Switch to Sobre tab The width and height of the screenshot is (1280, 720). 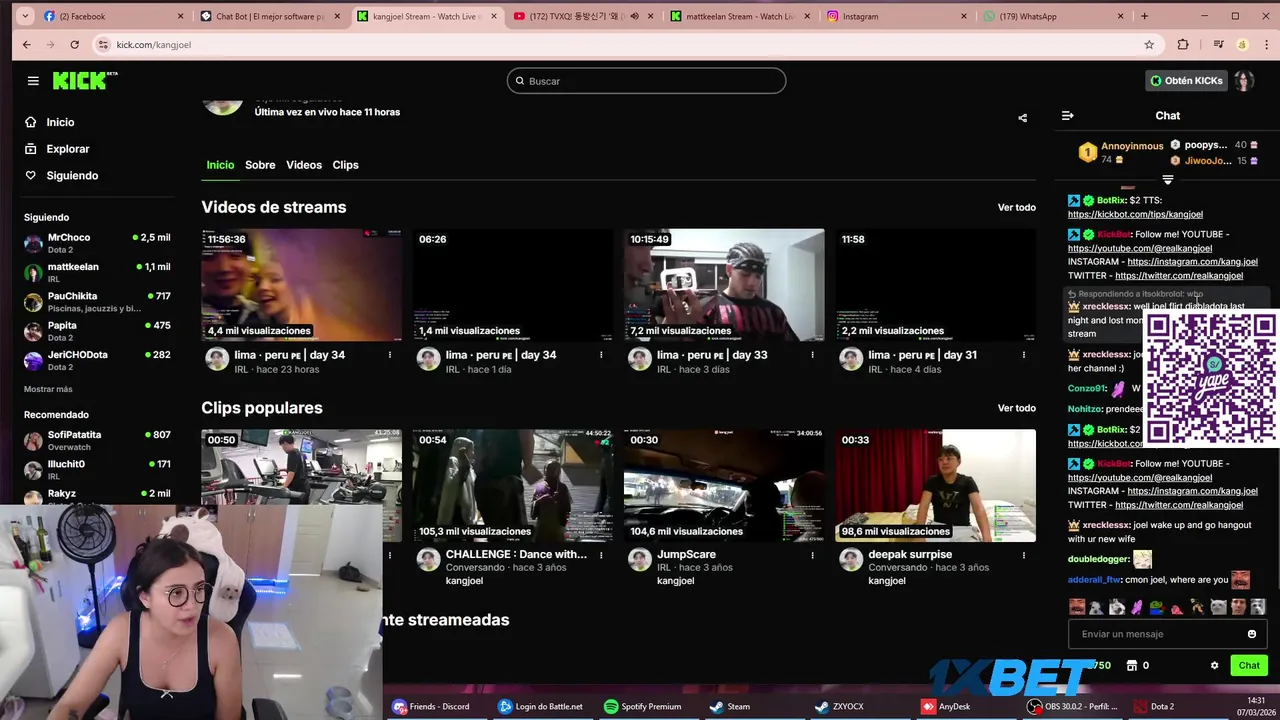point(260,165)
